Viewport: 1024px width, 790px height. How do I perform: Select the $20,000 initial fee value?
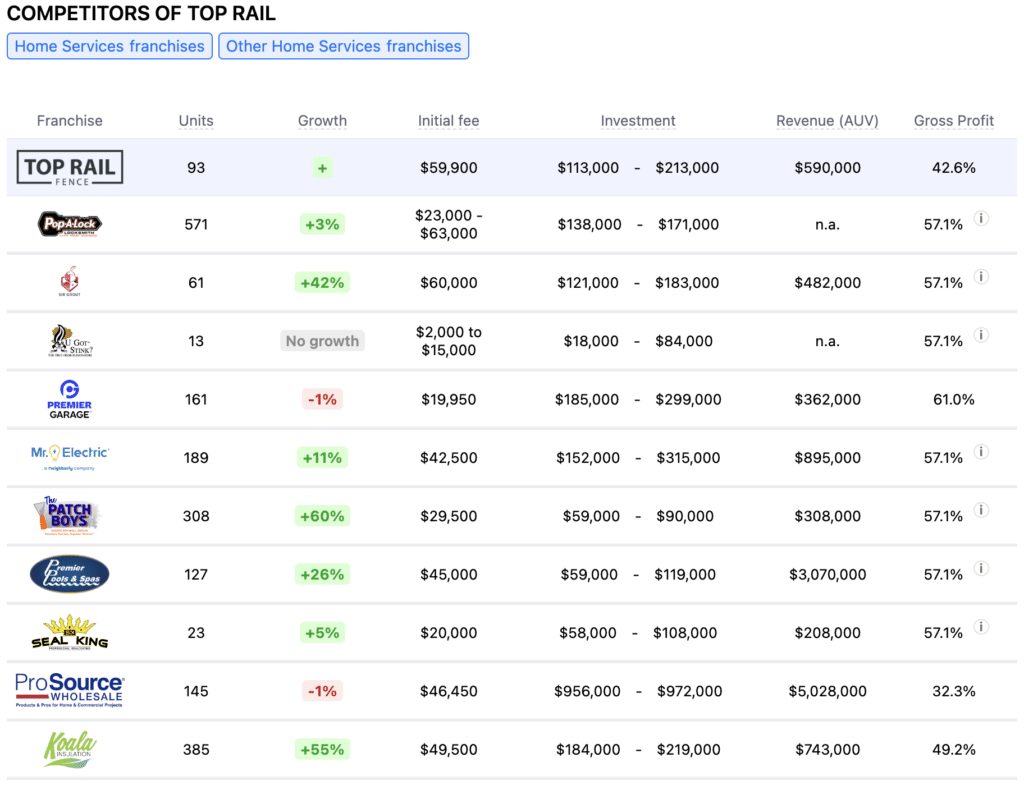449,633
